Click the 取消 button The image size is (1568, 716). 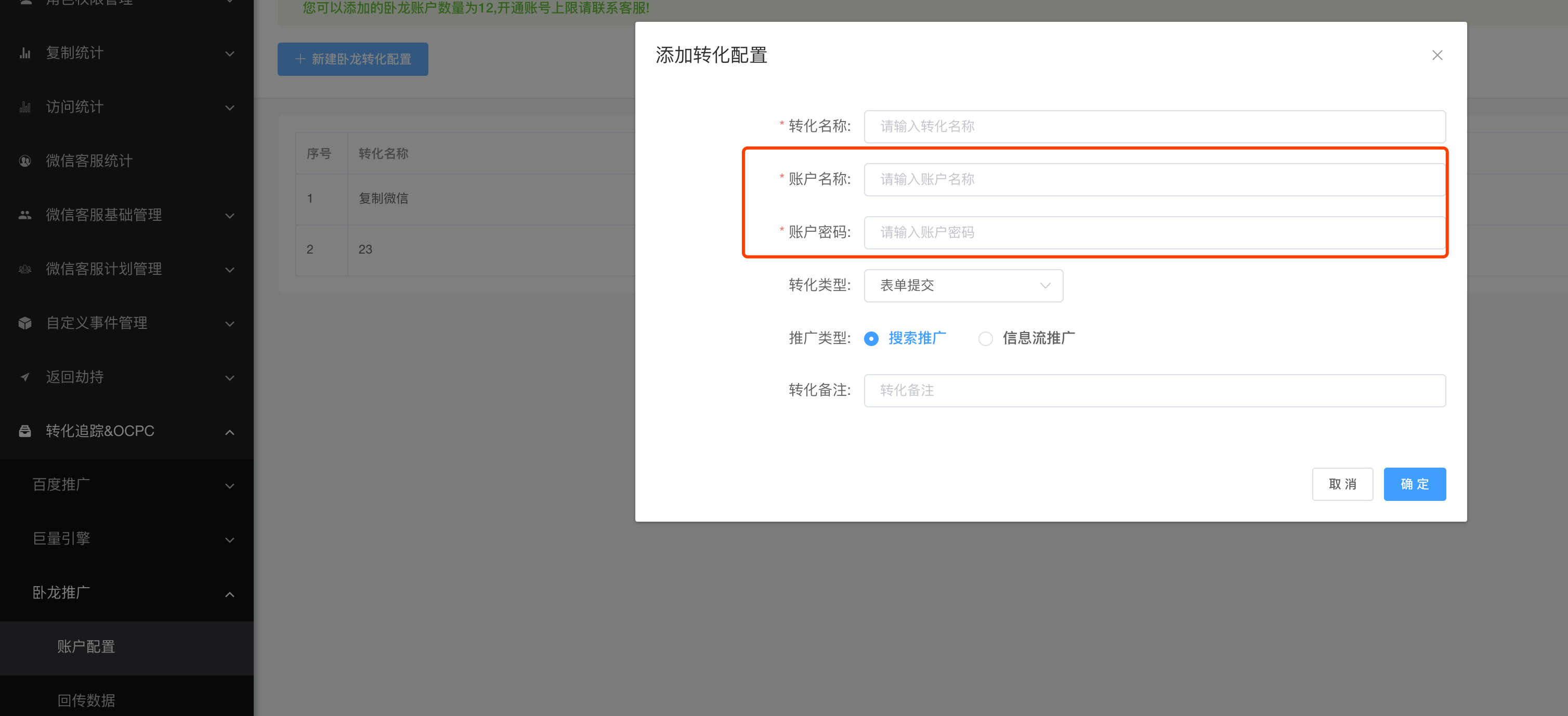1342,484
